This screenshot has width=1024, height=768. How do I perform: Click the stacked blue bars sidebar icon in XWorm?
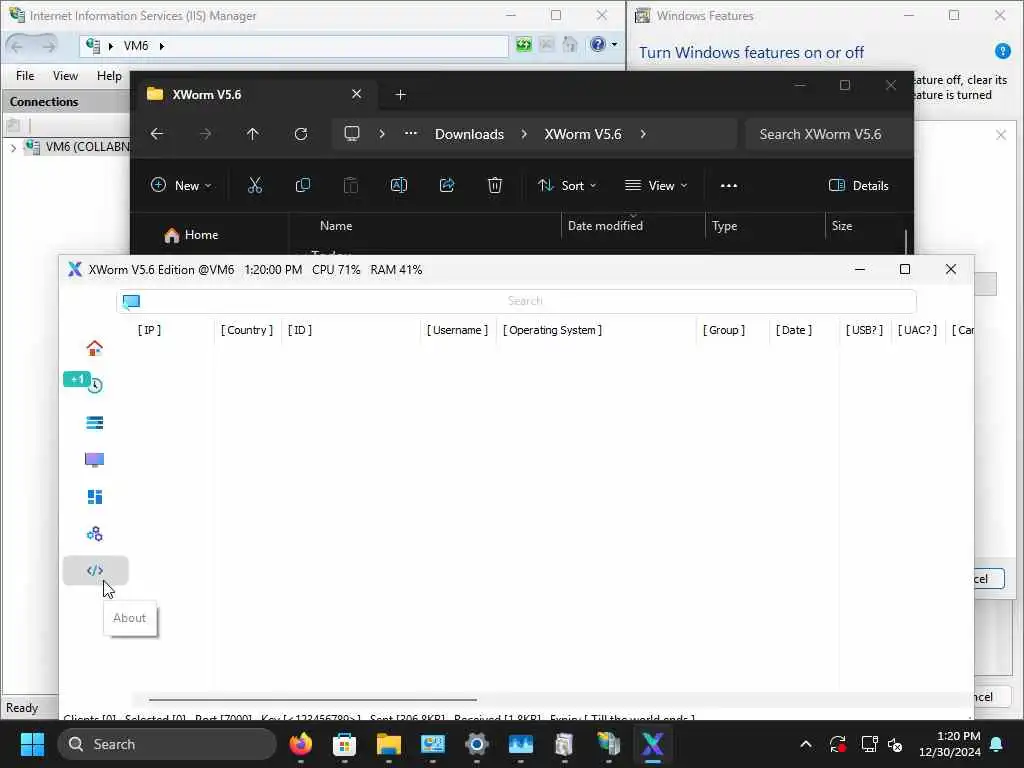(x=95, y=423)
